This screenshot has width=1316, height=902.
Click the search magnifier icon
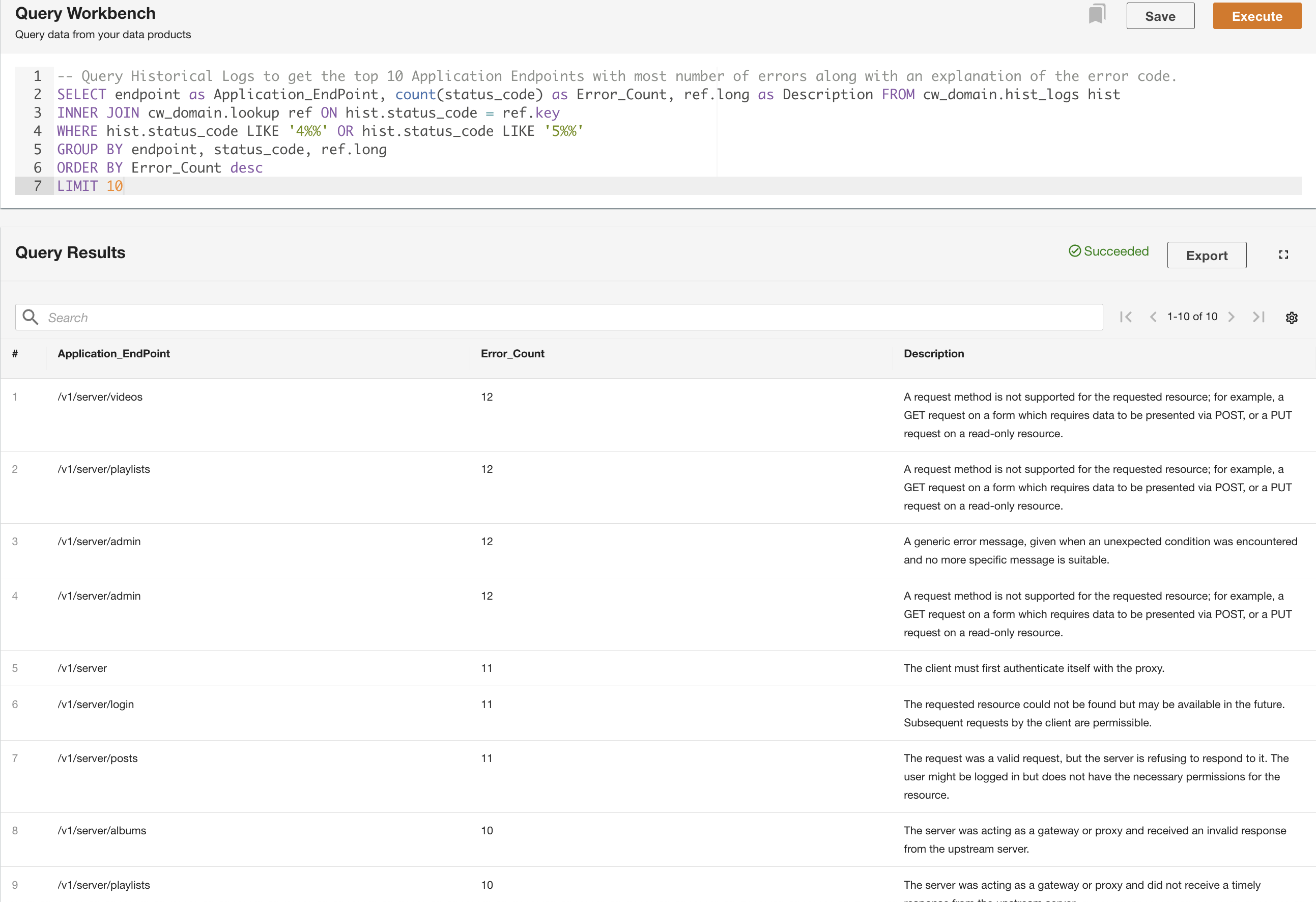(x=31, y=317)
